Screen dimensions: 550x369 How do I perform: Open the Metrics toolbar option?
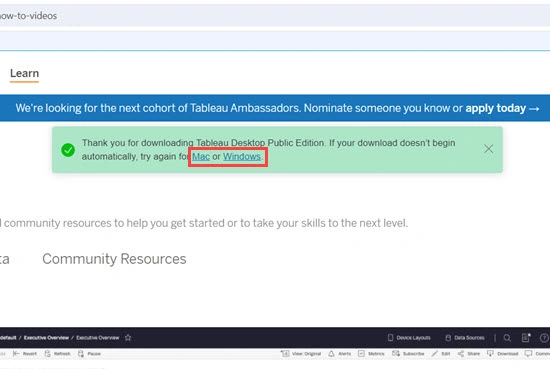371,354
